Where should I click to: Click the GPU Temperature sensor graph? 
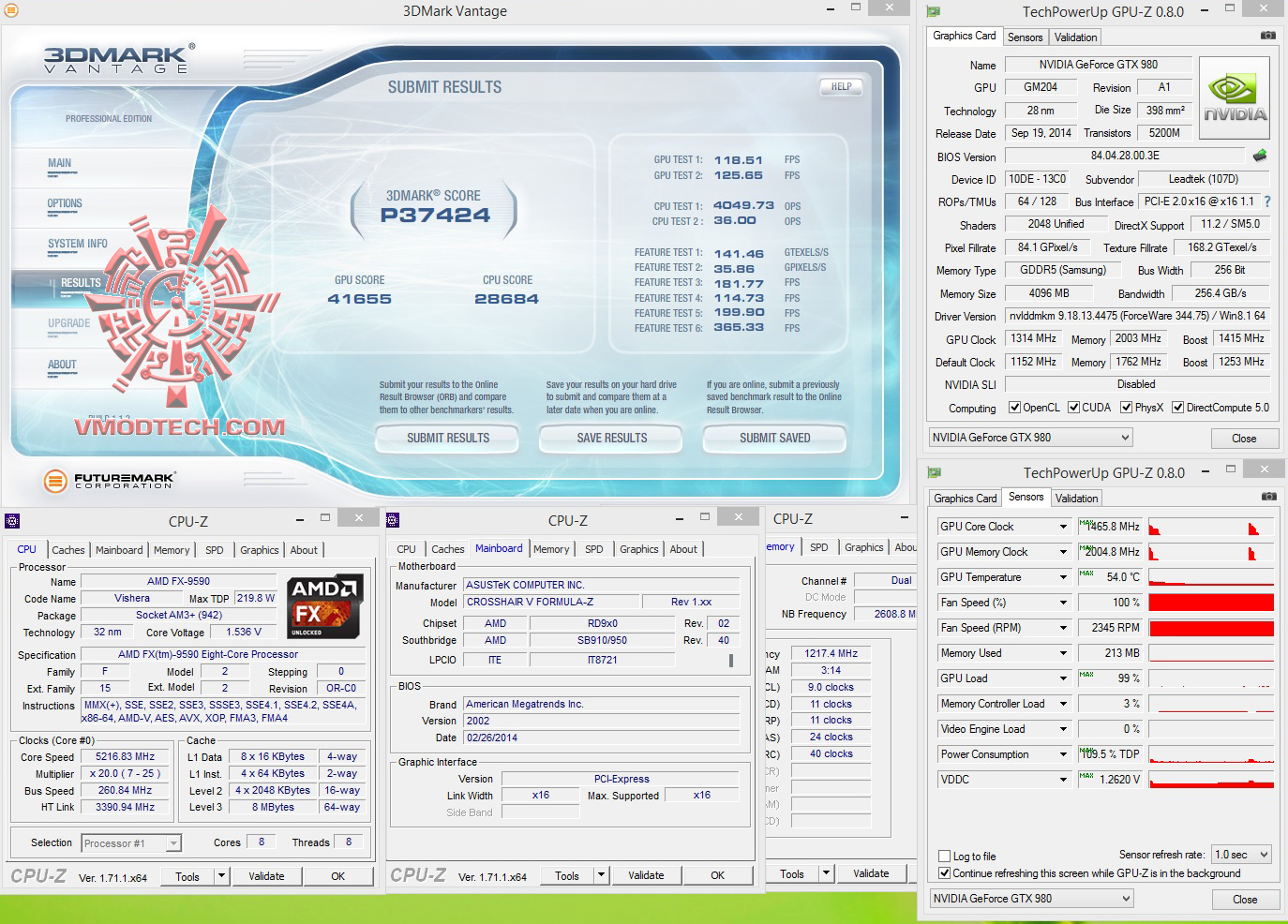(1211, 577)
